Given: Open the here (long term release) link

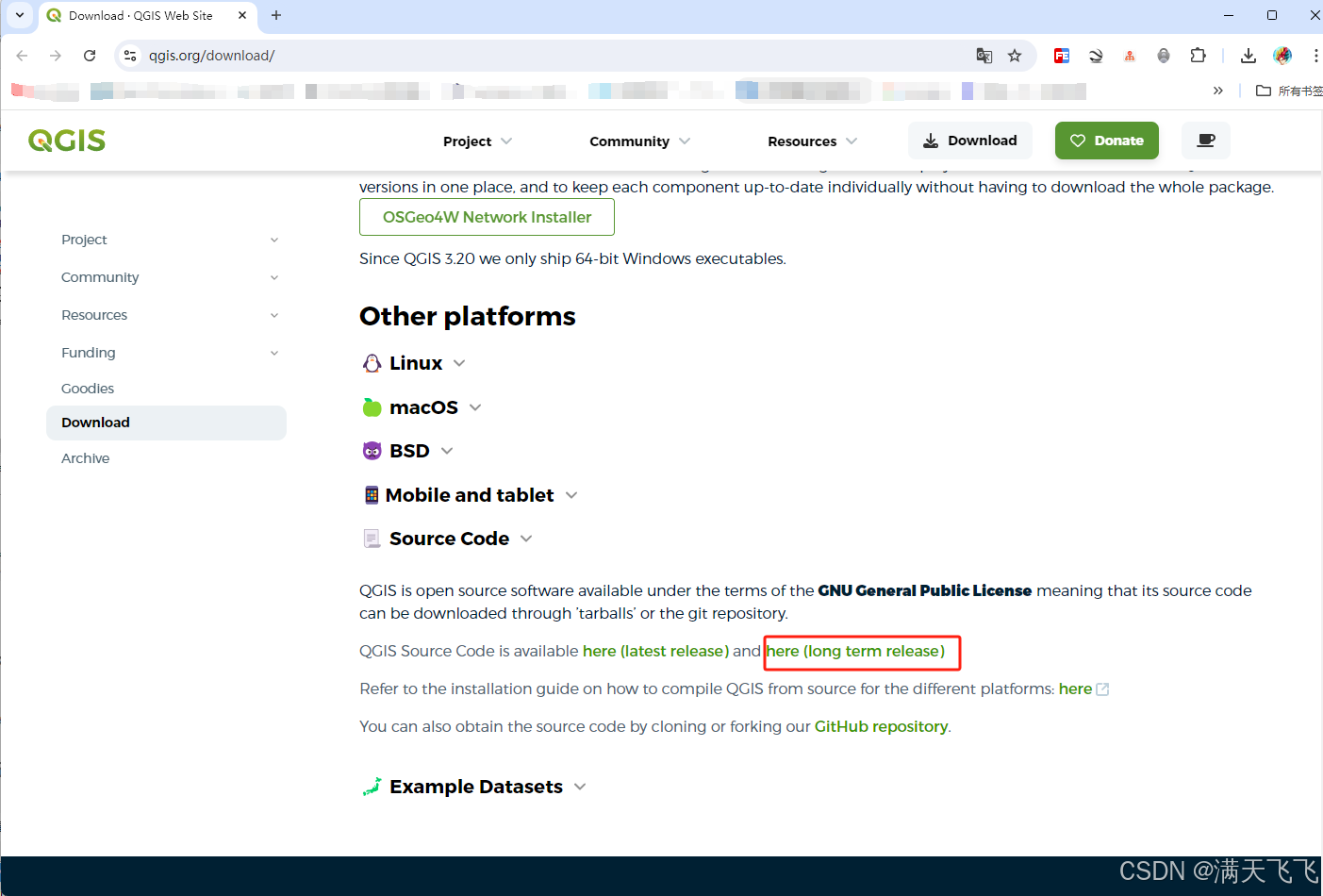Looking at the screenshot, I should 855,651.
